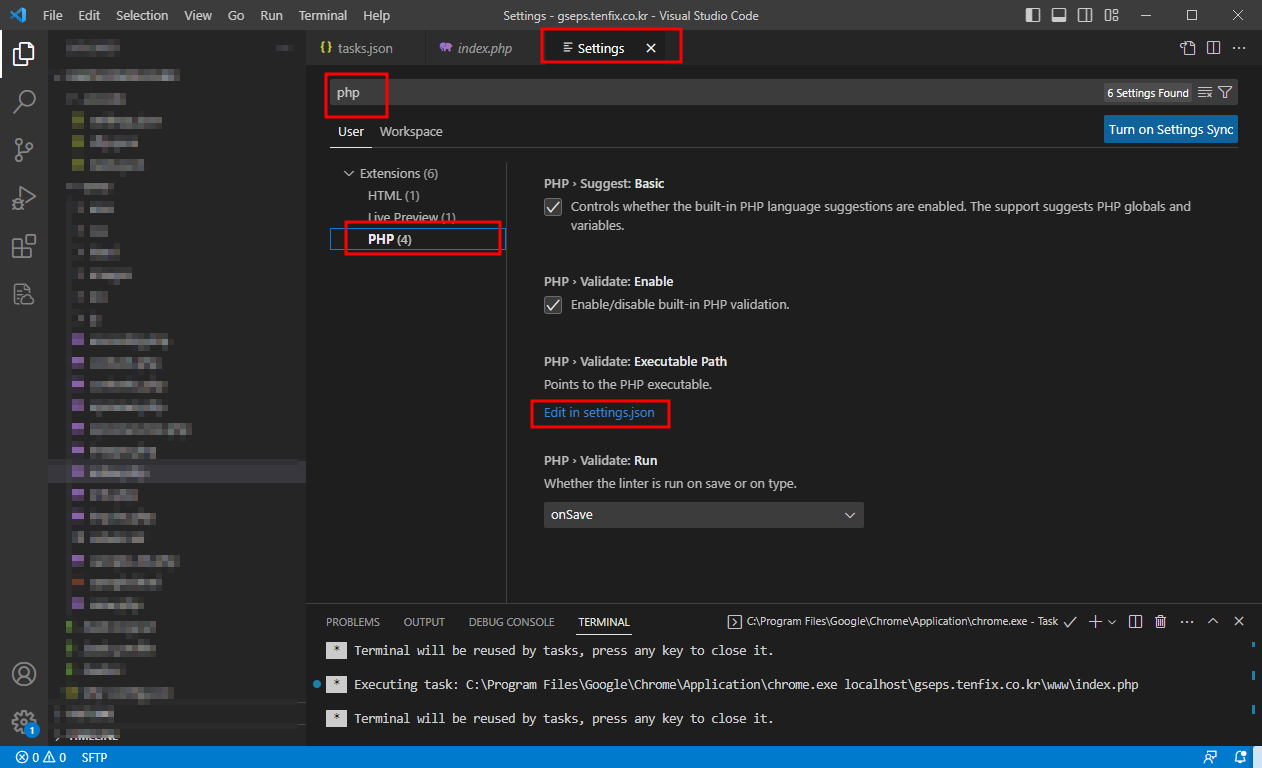Open the PHP Validate Run onSave dropdown
This screenshot has width=1262, height=768.
(703, 515)
